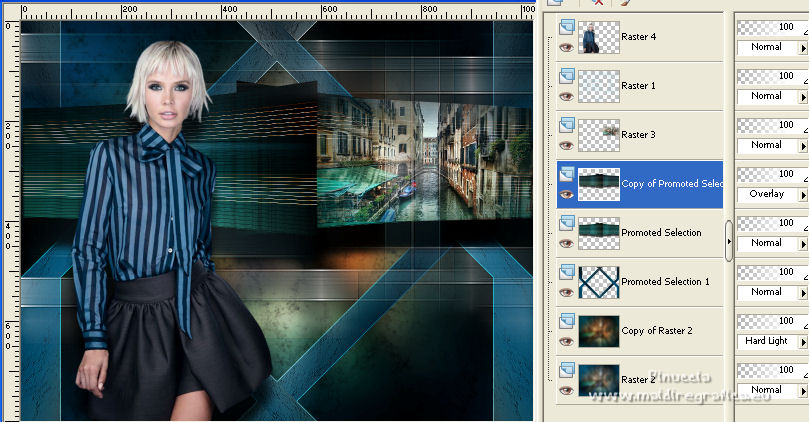Click the Raster 1 layer thumbnail
809x422 pixels.
tap(598, 86)
